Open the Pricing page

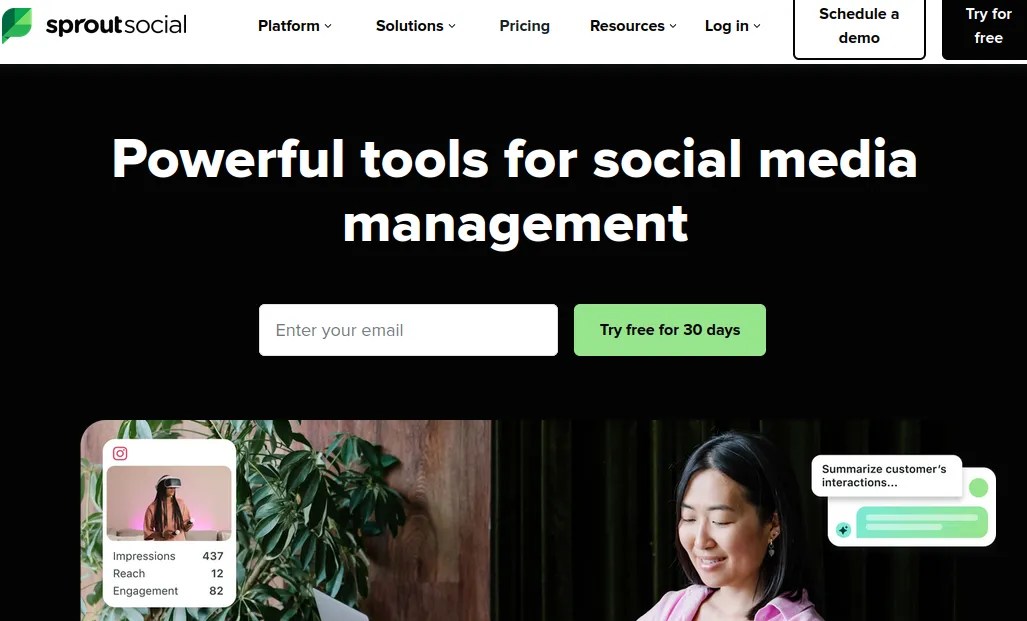(525, 26)
